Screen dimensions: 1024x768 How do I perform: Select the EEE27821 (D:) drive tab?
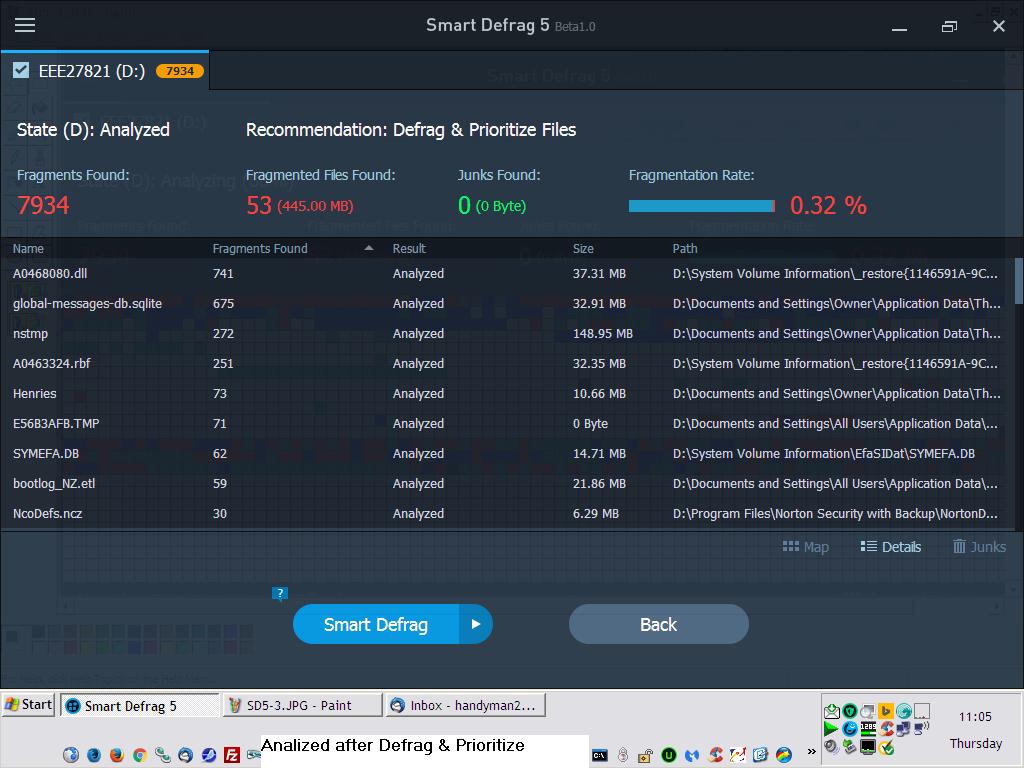(x=104, y=71)
